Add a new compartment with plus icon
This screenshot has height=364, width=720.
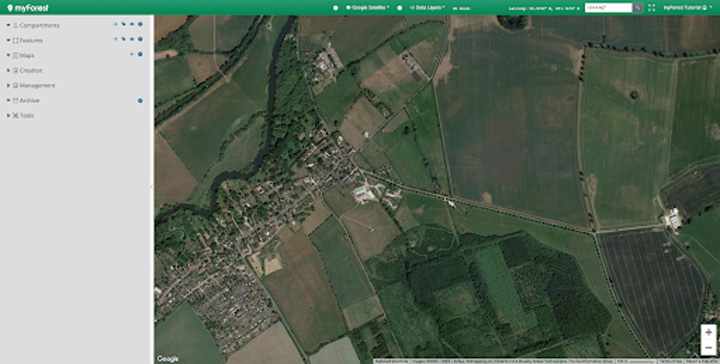(115, 24)
